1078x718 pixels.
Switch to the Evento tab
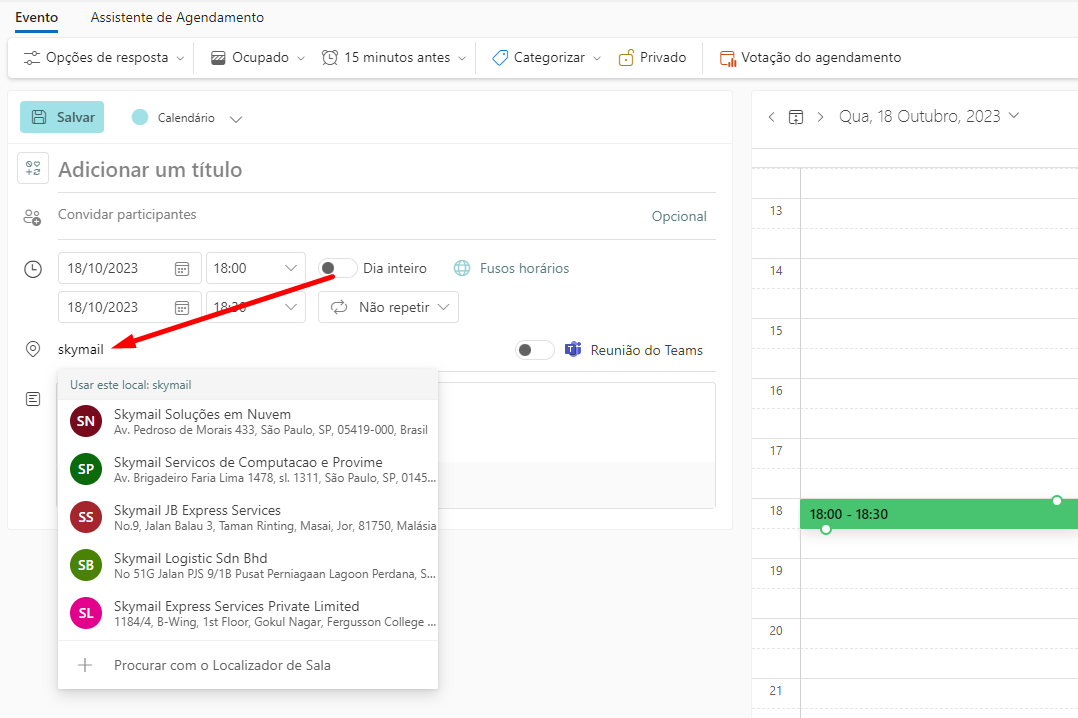coord(36,18)
